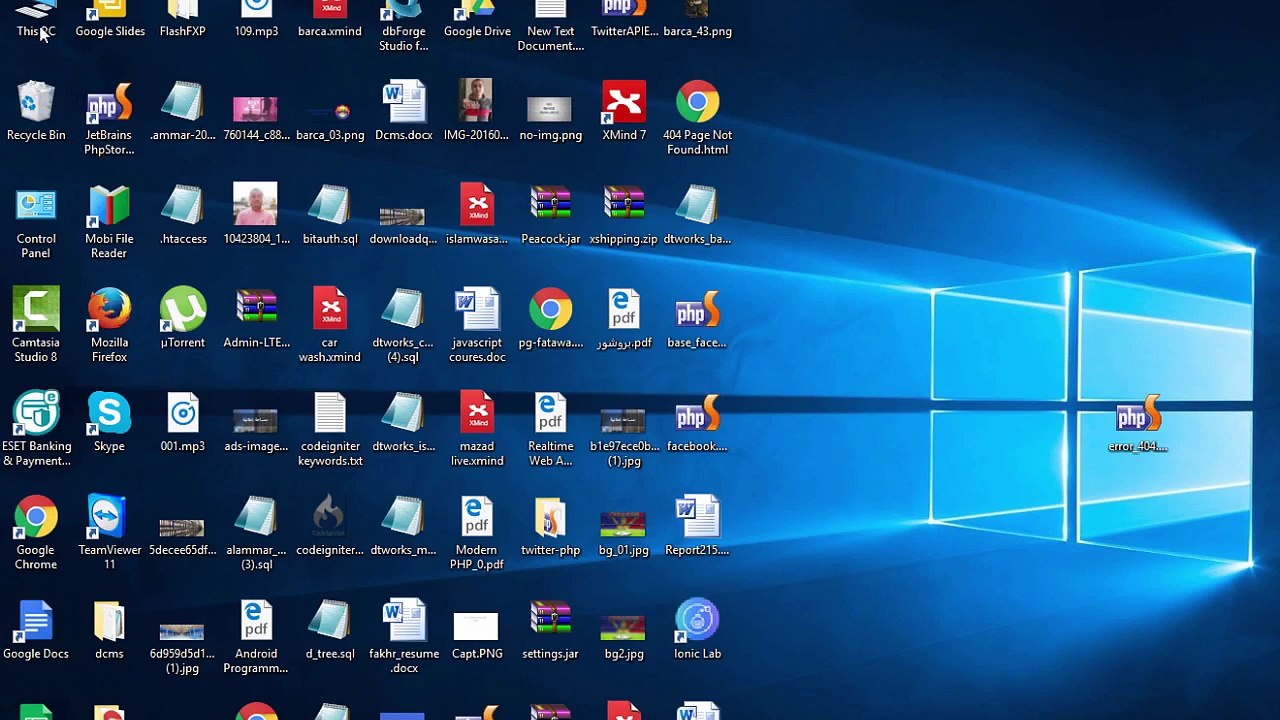Screen dimensions: 1280x720
Task: Select the settings.jar archive icon
Action: 550,631
